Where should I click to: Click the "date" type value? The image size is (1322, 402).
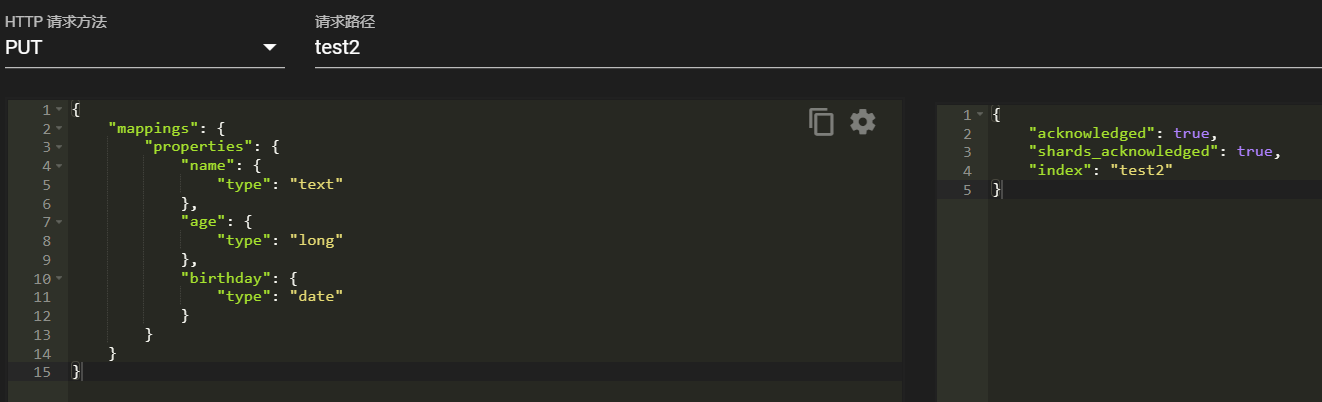coord(316,296)
